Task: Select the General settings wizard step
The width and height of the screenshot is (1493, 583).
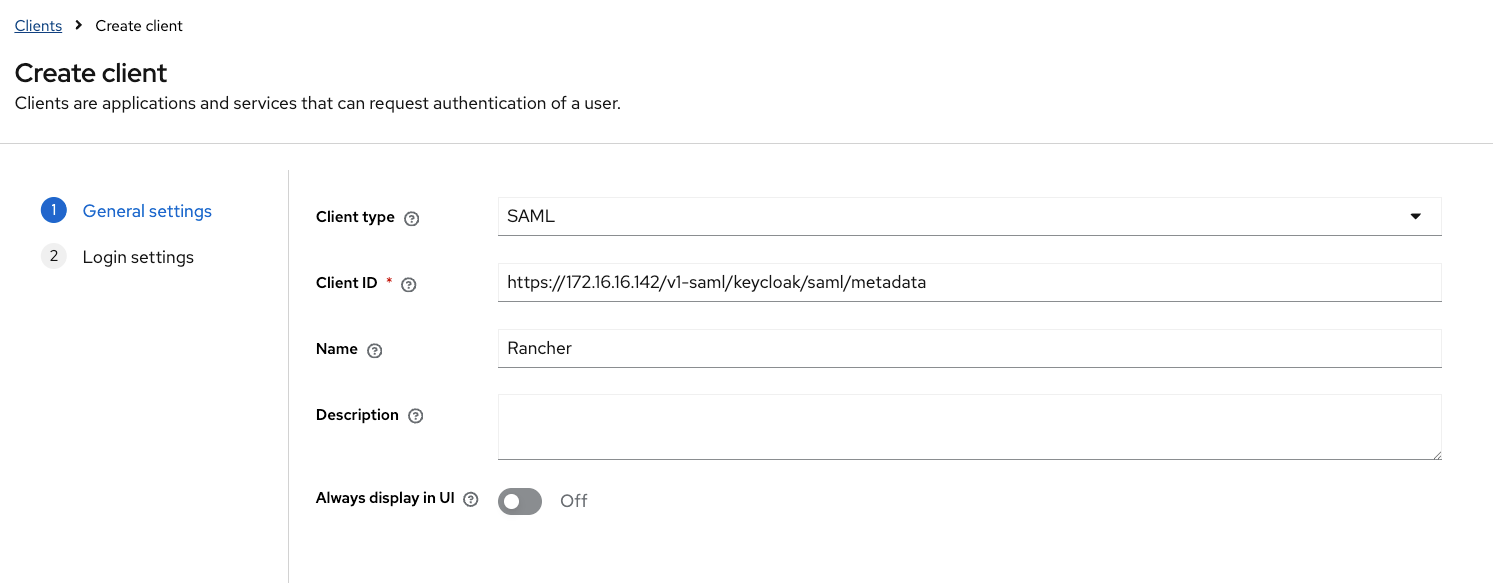Action: click(147, 211)
